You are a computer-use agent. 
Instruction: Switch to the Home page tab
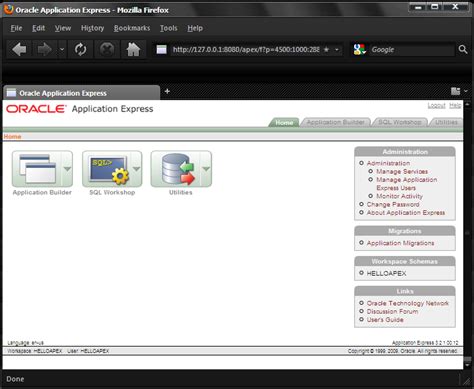click(x=284, y=122)
